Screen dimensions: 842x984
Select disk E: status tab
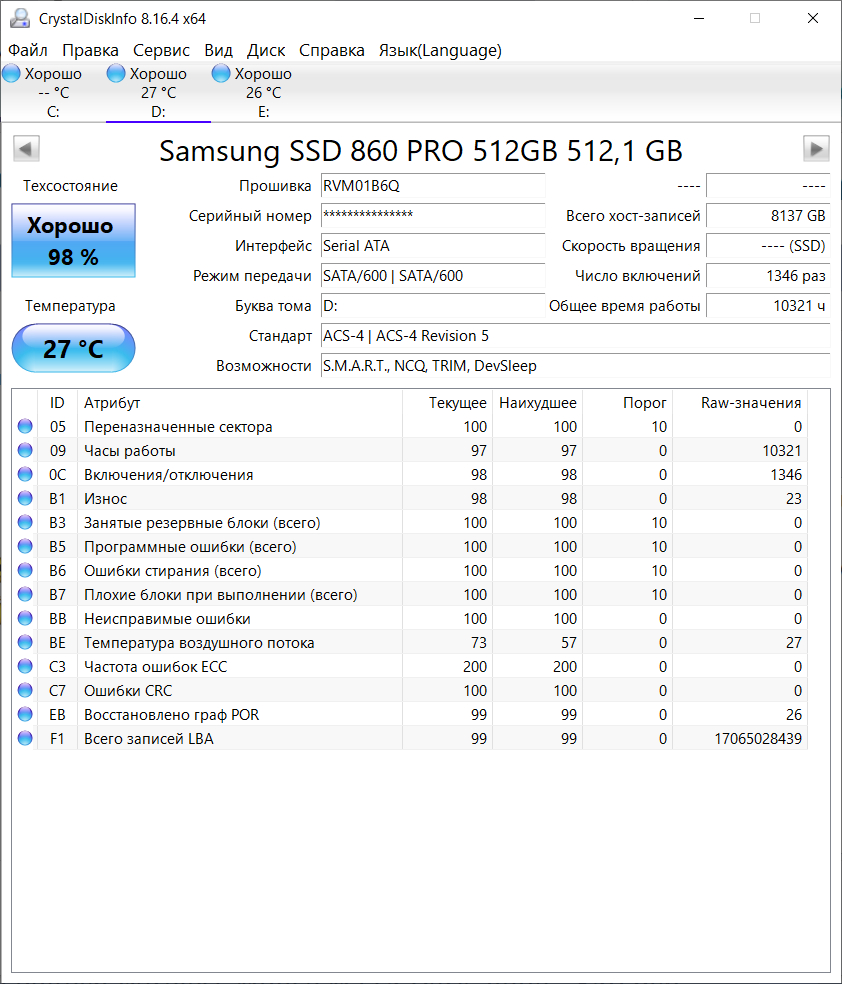point(264,92)
